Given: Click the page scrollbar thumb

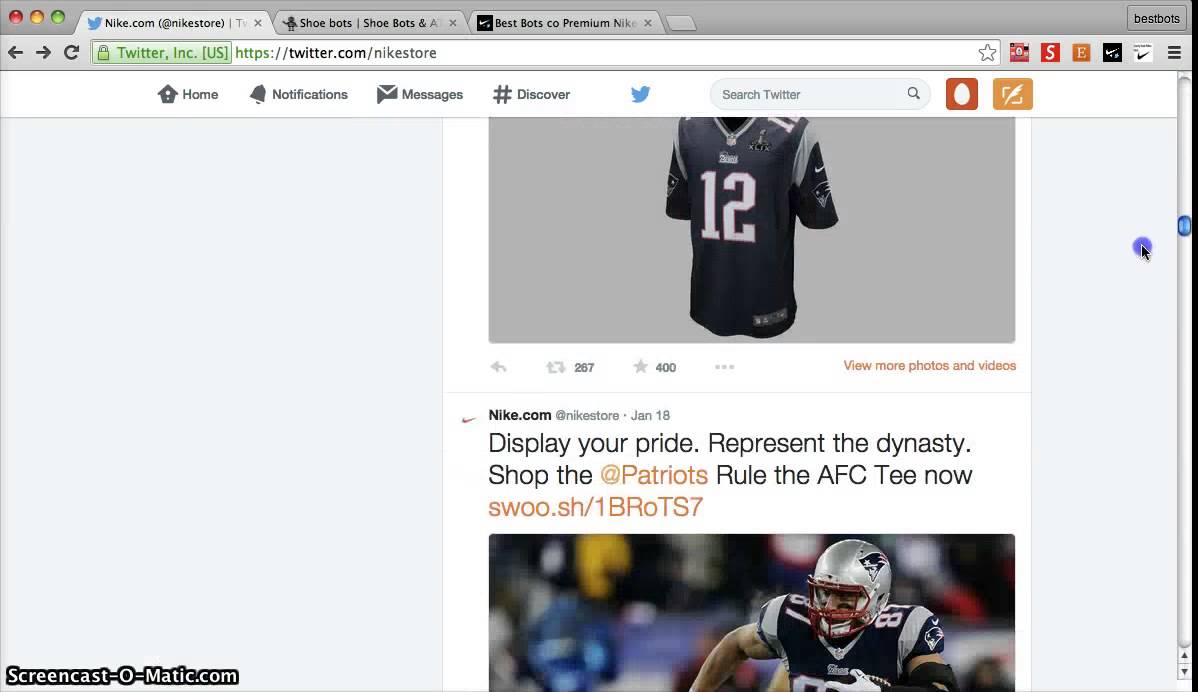Looking at the screenshot, I should [1184, 225].
